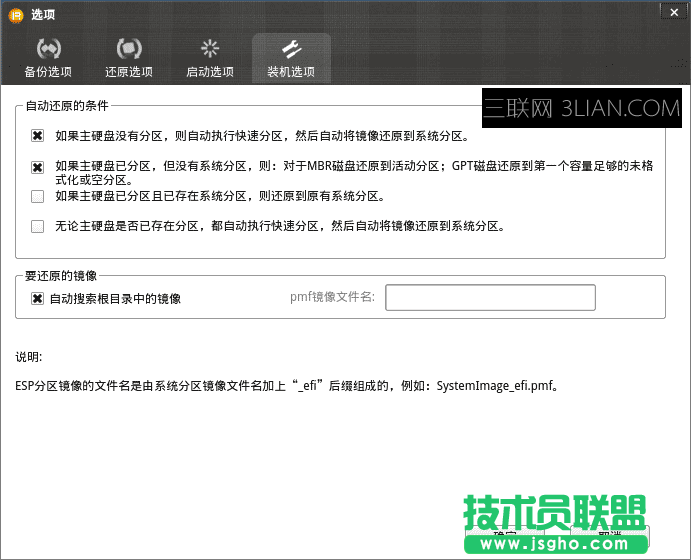Click the install options (装机选项) wrench icon
This screenshot has height=560, width=691.
[x=291, y=48]
